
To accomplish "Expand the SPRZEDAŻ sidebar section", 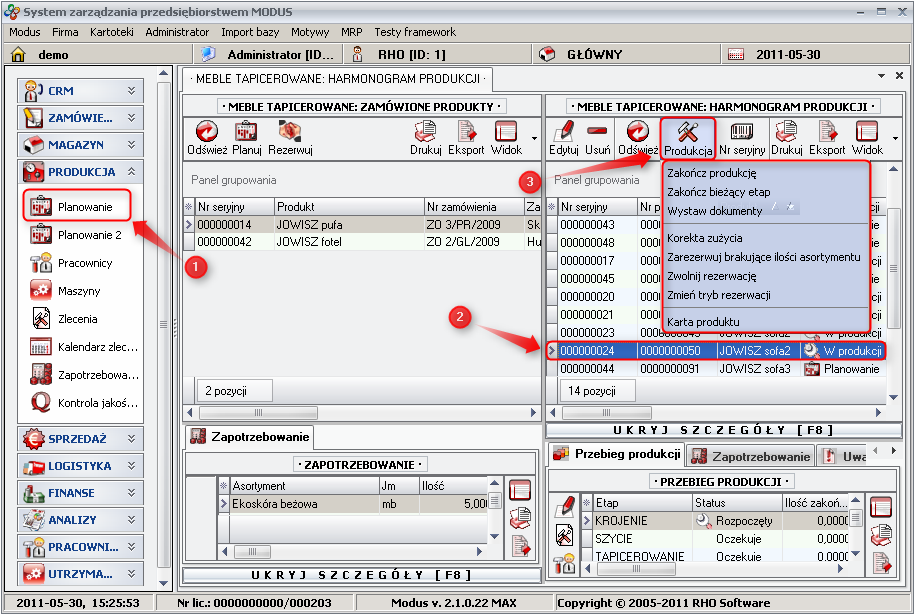I will [131, 439].
